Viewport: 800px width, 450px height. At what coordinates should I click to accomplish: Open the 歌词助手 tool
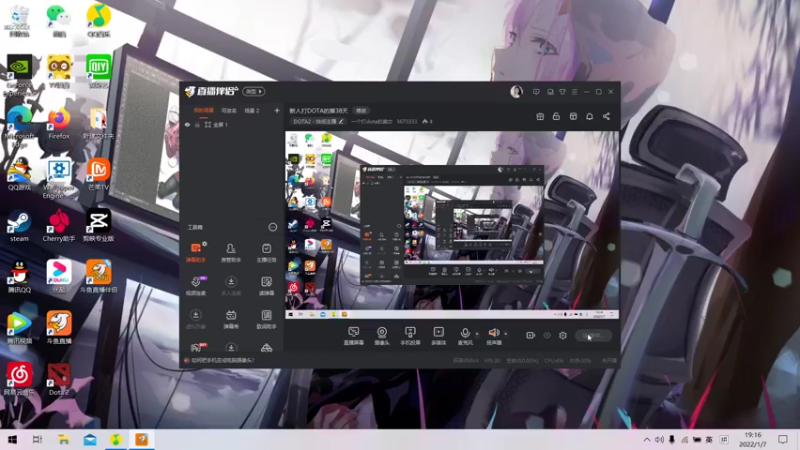click(x=266, y=319)
